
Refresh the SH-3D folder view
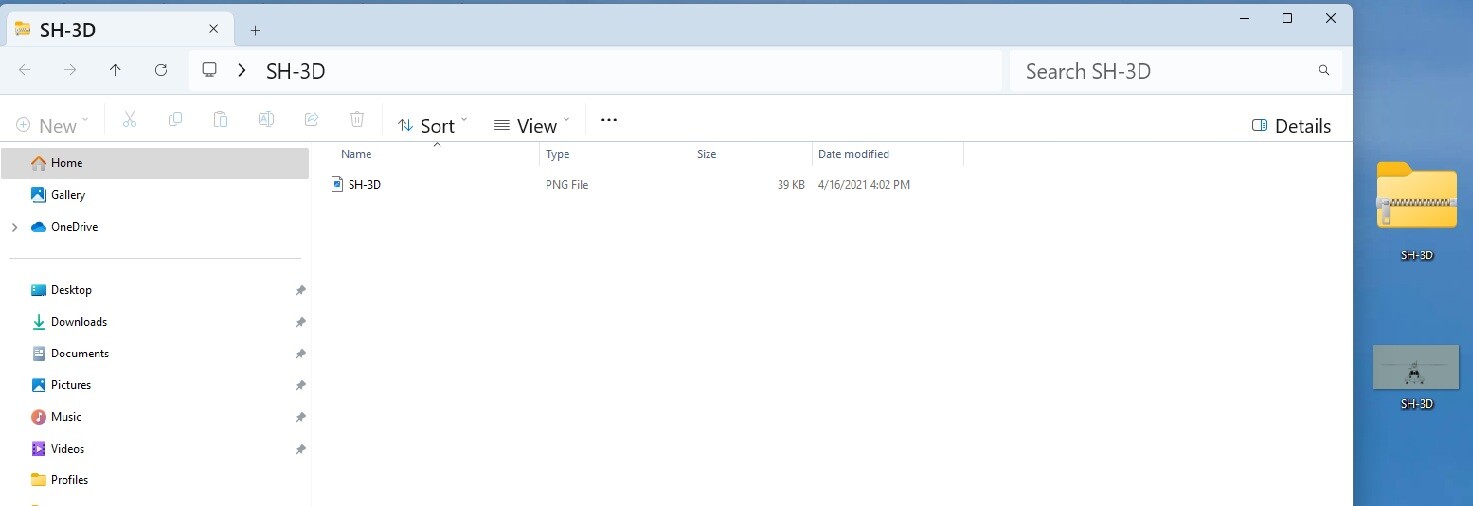[161, 70]
